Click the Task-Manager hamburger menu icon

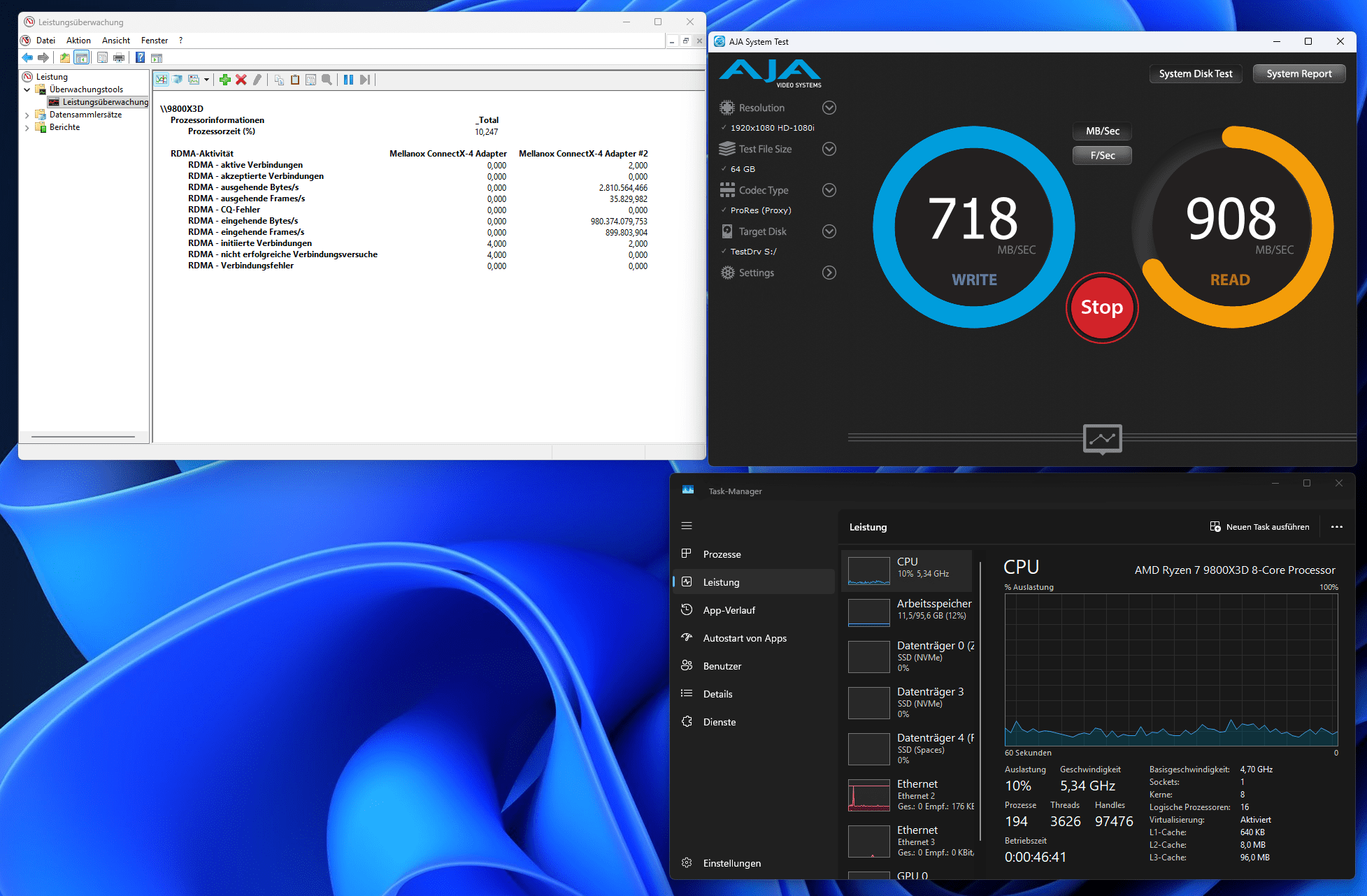click(687, 526)
